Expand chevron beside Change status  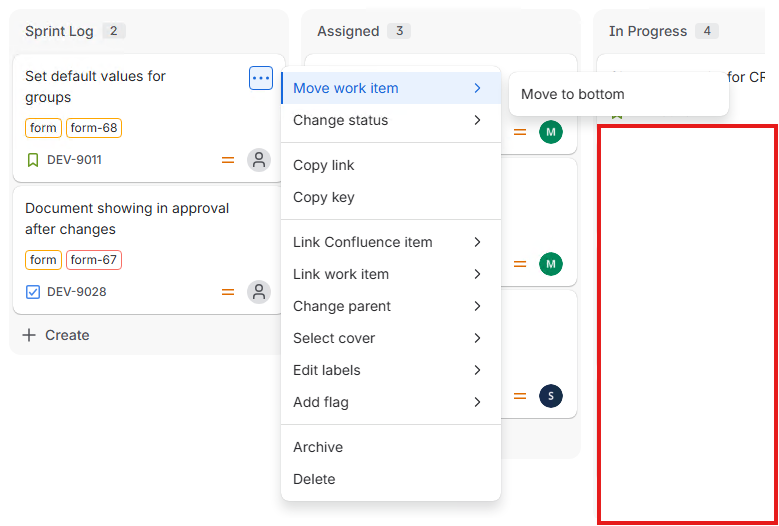pyautogui.click(x=477, y=120)
